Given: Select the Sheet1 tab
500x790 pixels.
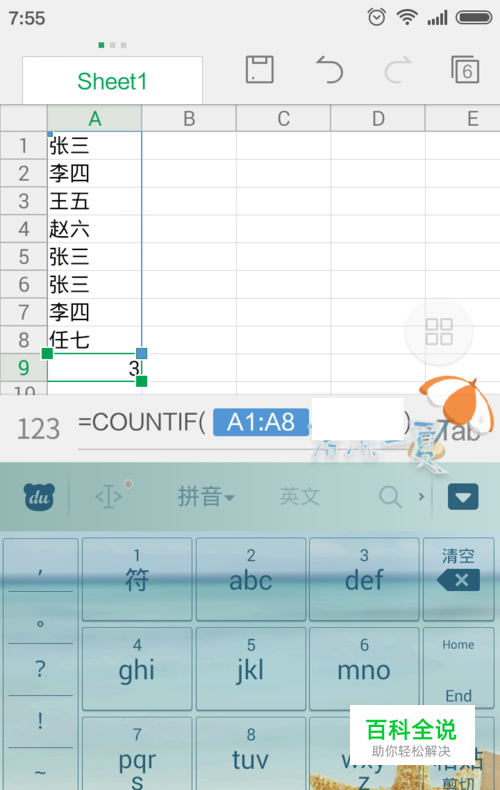Looking at the screenshot, I should coord(112,81).
